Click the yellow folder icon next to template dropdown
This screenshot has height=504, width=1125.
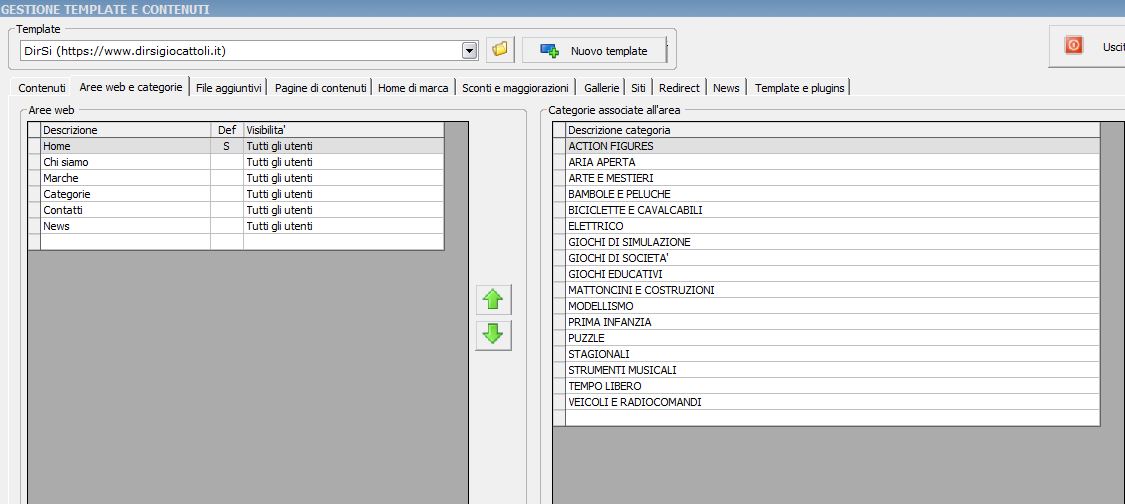(500, 50)
